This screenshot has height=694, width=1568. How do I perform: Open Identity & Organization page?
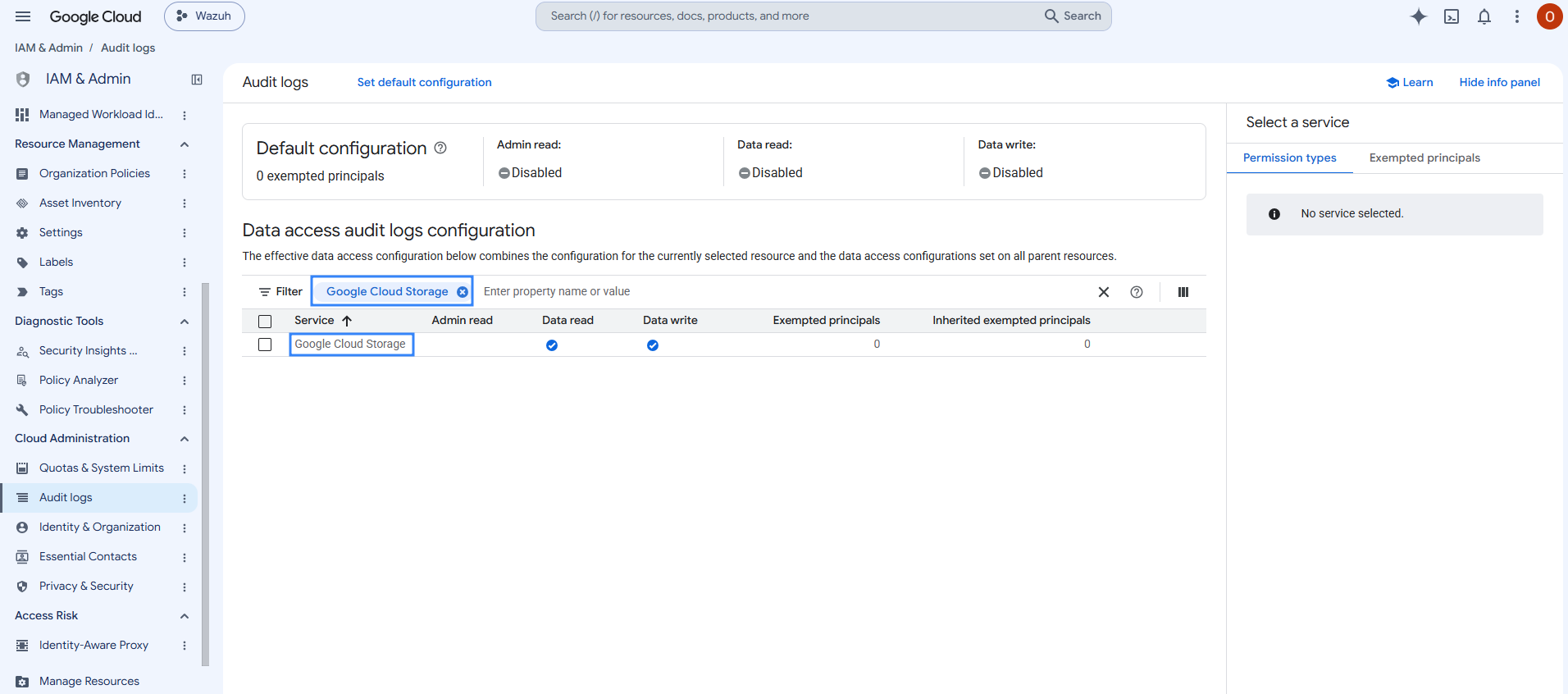click(99, 527)
